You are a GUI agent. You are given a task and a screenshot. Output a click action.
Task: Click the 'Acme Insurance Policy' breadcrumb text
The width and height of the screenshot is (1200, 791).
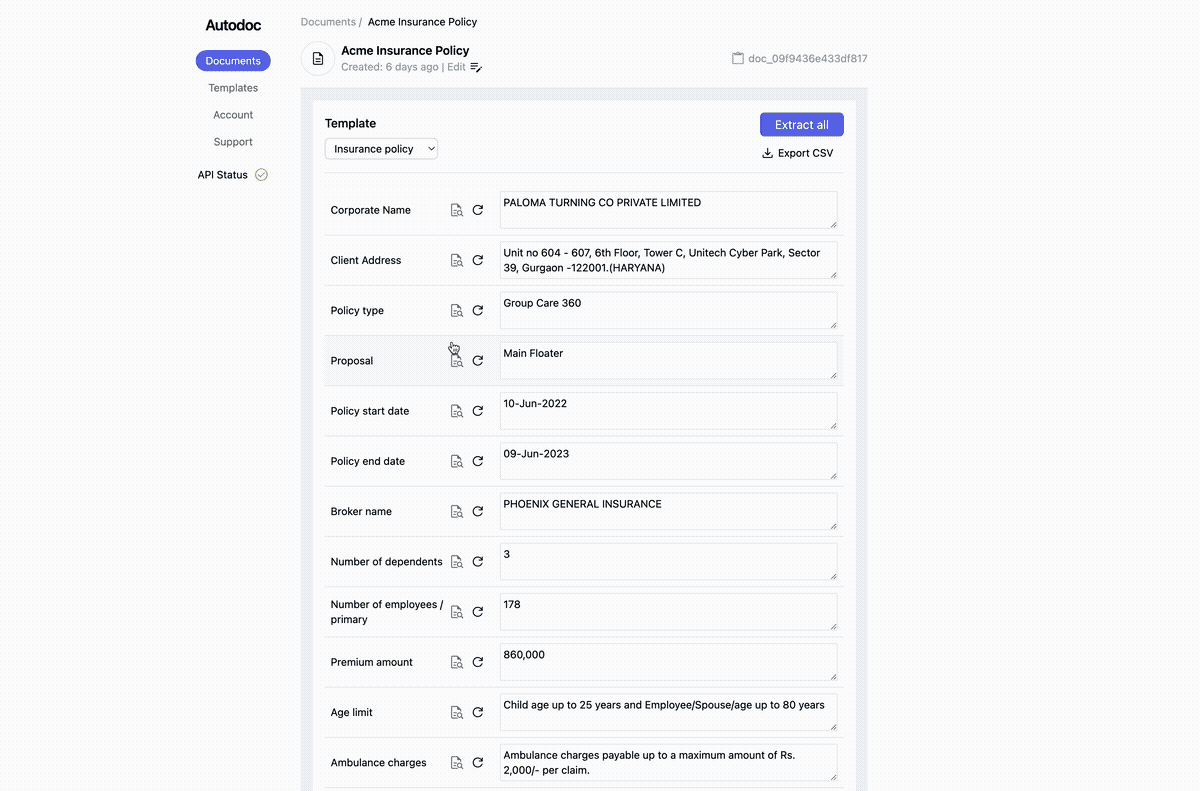[422, 22]
